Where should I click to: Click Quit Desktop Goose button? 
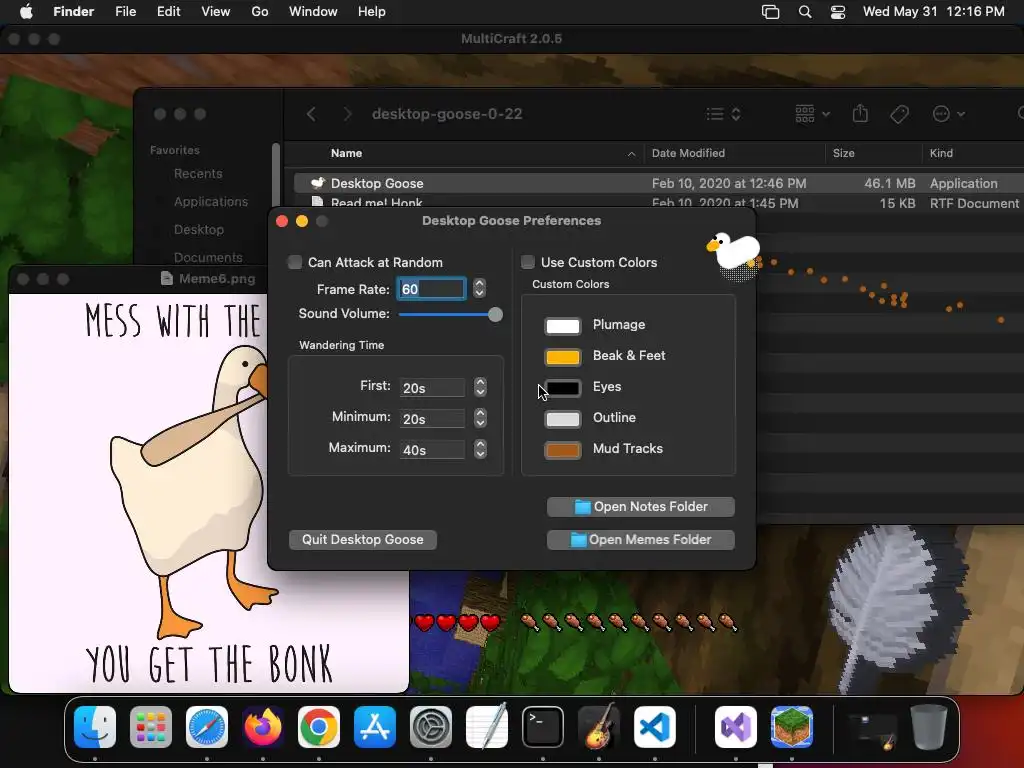[362, 539]
